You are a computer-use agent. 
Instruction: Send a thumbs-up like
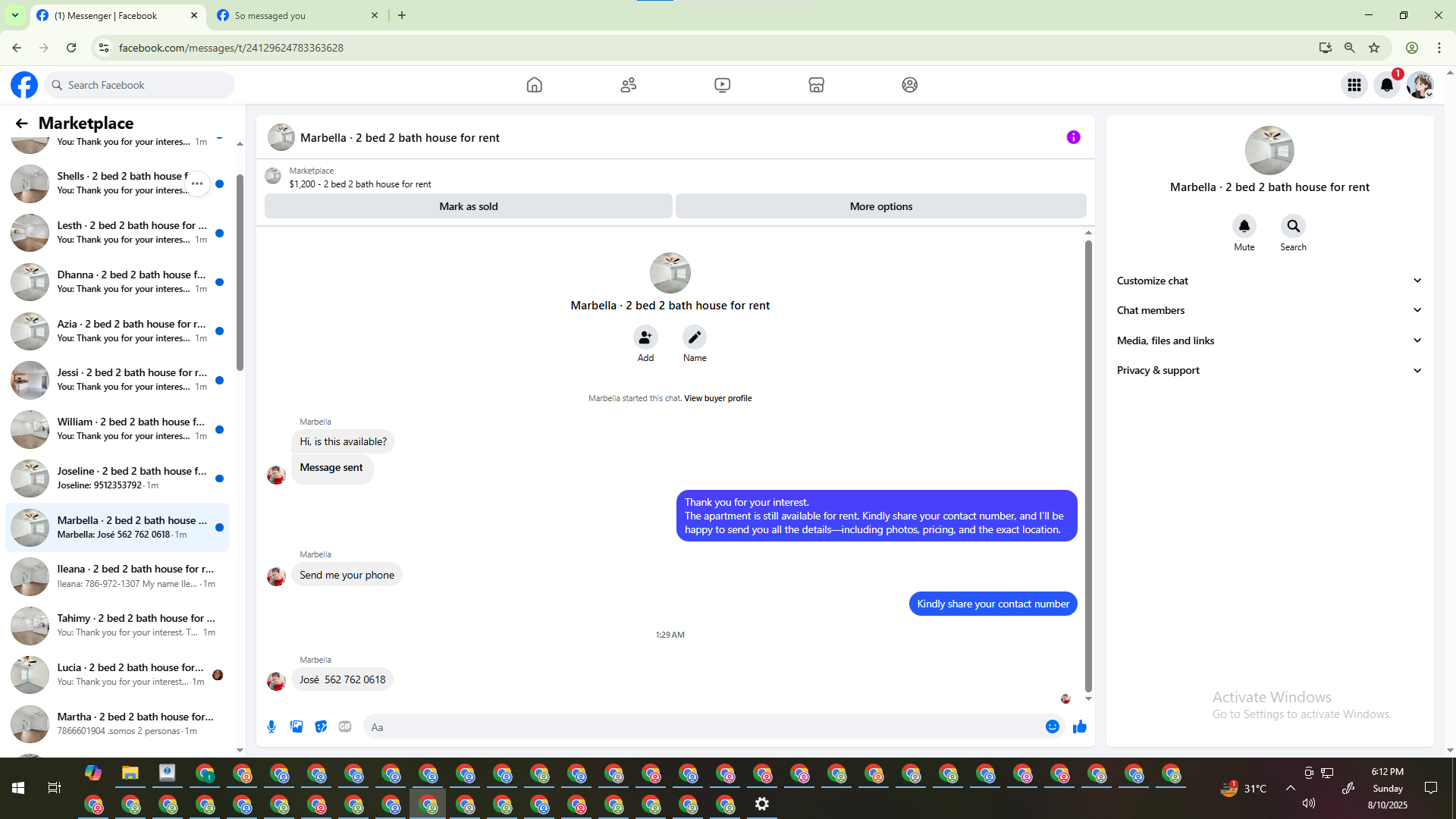tap(1080, 726)
